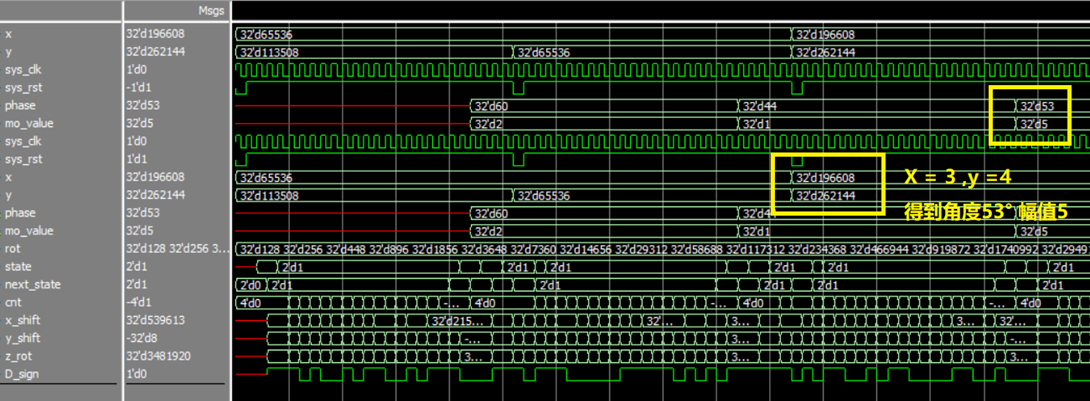Select the z_rot signal
1090x401 pixels.
point(19,356)
